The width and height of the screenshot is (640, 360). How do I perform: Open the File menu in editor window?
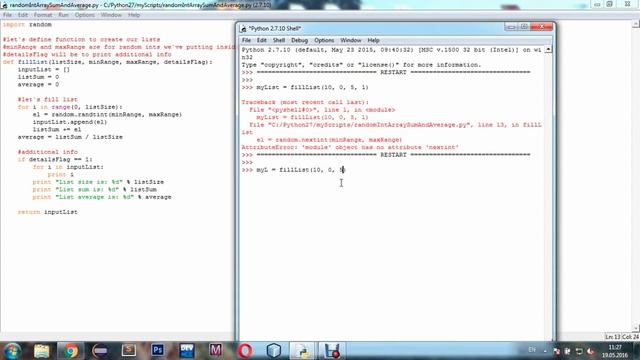point(7,15)
